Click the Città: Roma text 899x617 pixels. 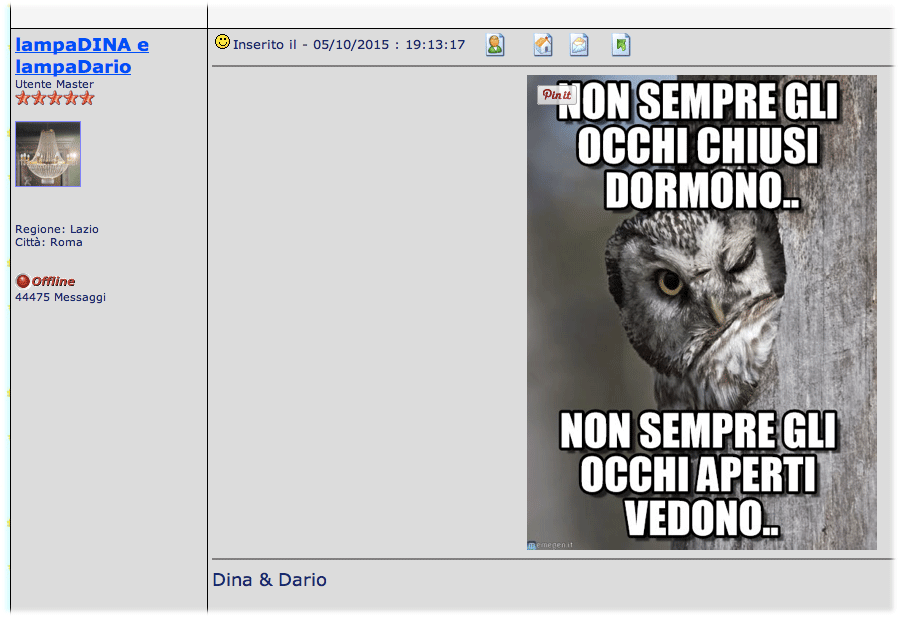(49, 242)
